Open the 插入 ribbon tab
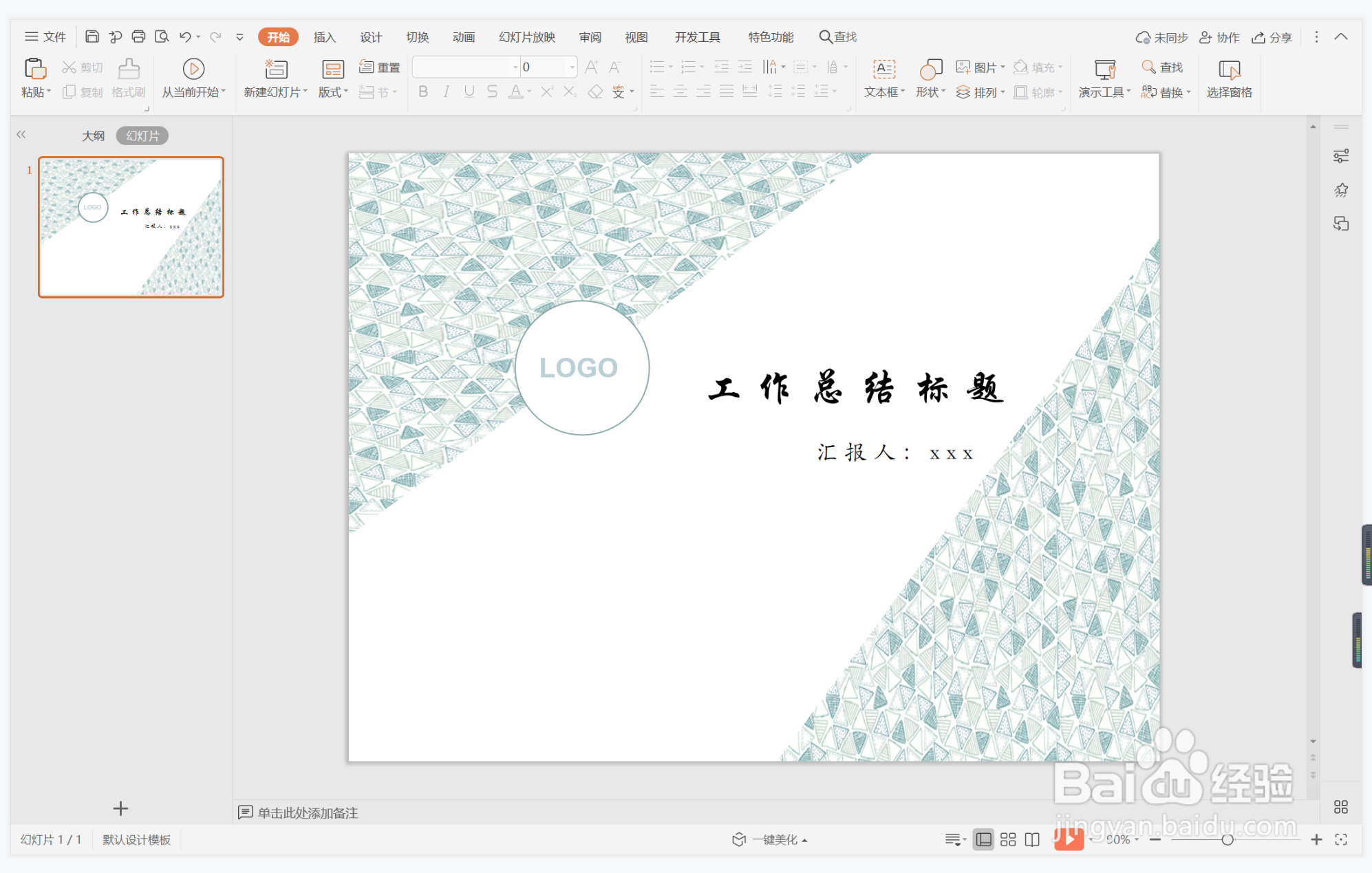The width and height of the screenshot is (1372, 873). (324, 37)
